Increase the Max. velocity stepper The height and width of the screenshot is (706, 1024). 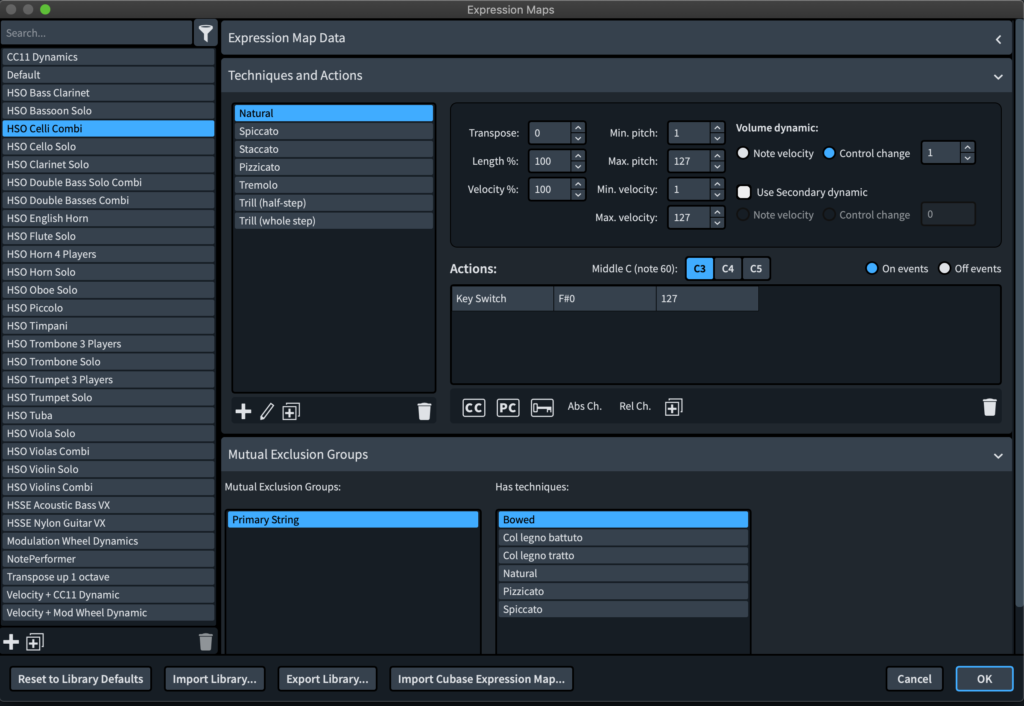[717, 212]
